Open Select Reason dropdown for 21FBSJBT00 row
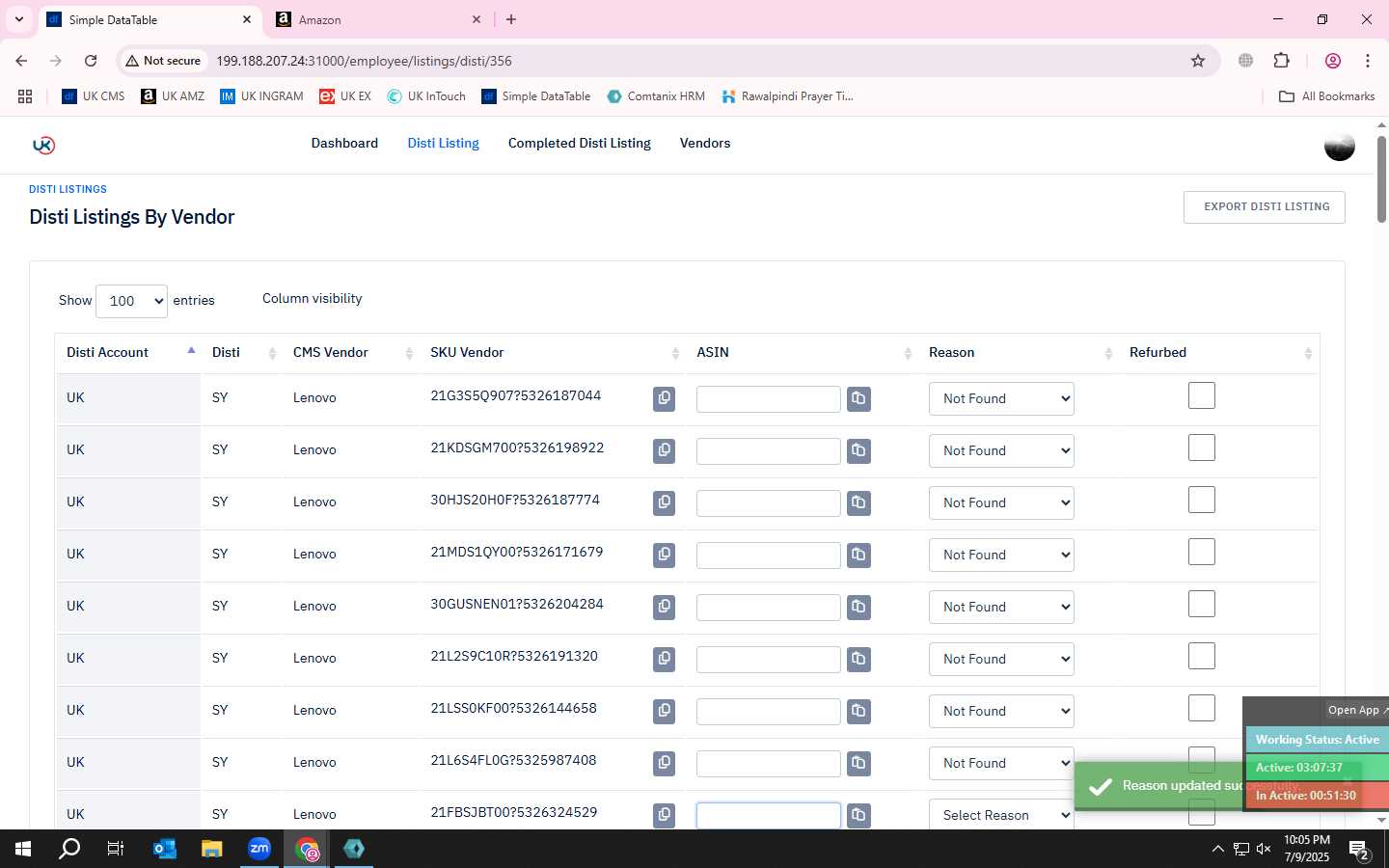Viewport: 1389px width, 868px height. [1001, 815]
